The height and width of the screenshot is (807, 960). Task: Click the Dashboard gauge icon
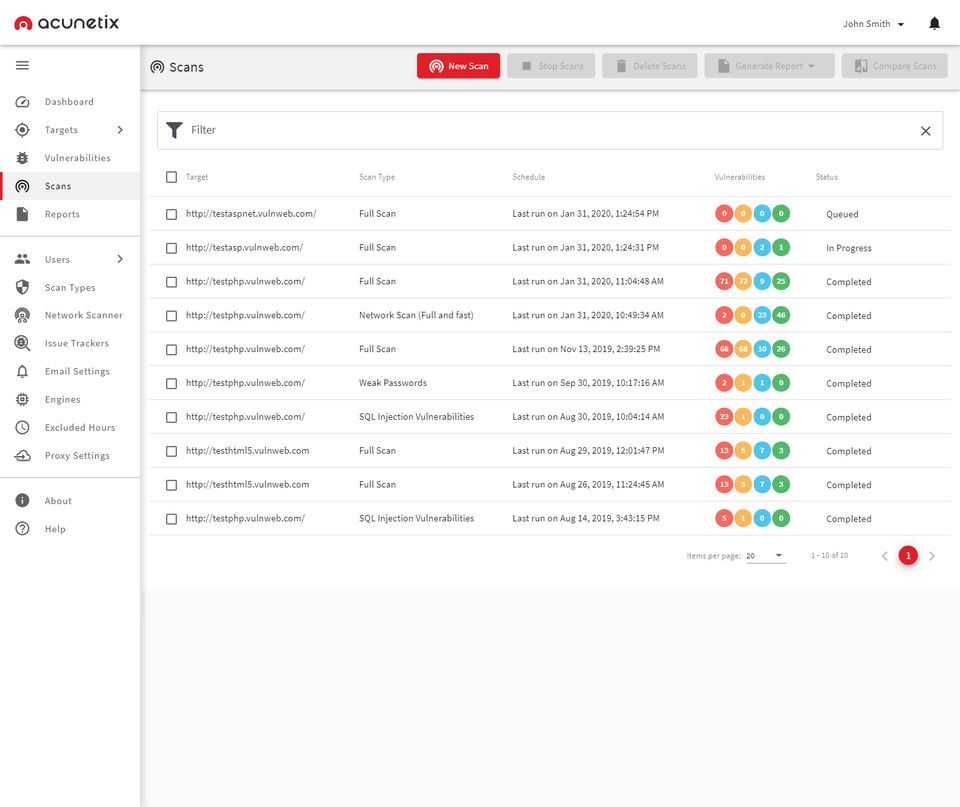pyautogui.click(x=22, y=102)
